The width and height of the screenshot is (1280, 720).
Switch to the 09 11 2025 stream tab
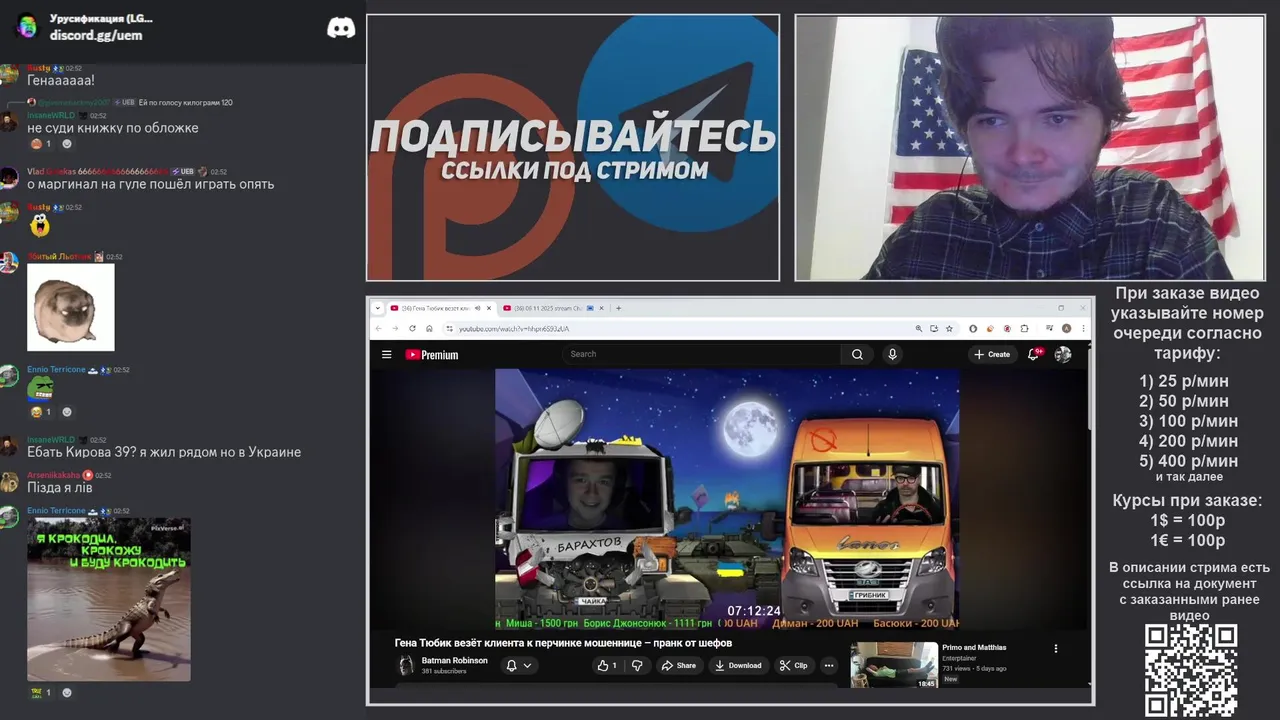pyautogui.click(x=546, y=308)
